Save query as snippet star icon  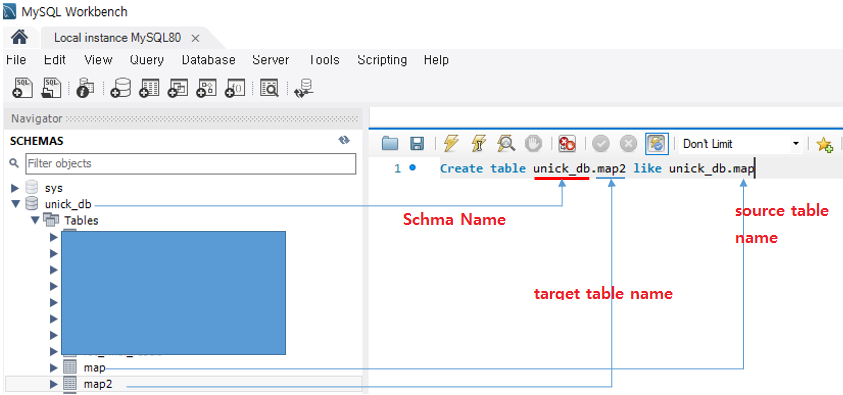[x=825, y=144]
